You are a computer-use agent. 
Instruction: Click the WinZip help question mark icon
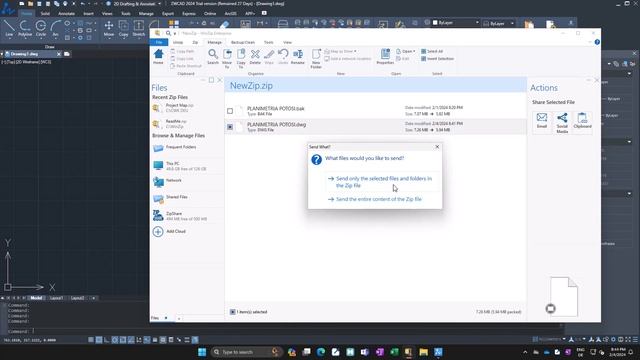pos(597,42)
